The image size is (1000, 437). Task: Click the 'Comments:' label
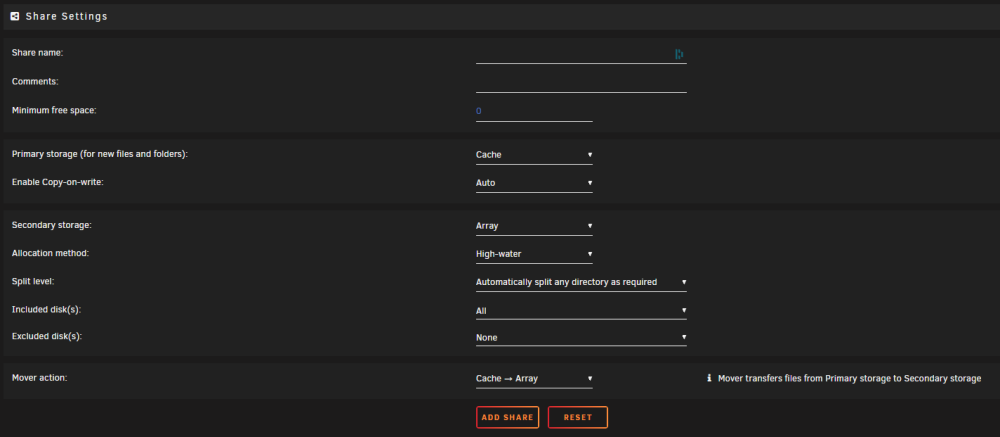pos(35,82)
